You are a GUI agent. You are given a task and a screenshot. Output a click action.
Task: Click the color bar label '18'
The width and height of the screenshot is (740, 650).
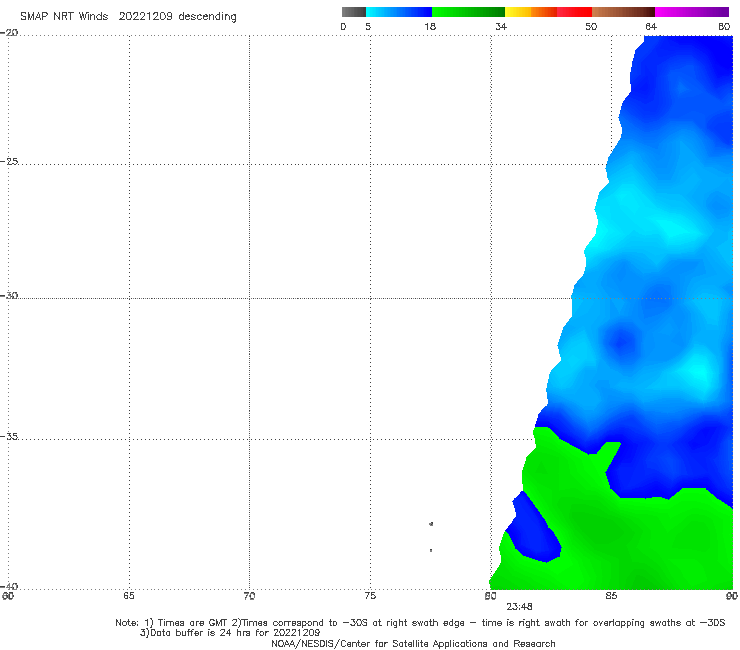[x=430, y=26]
